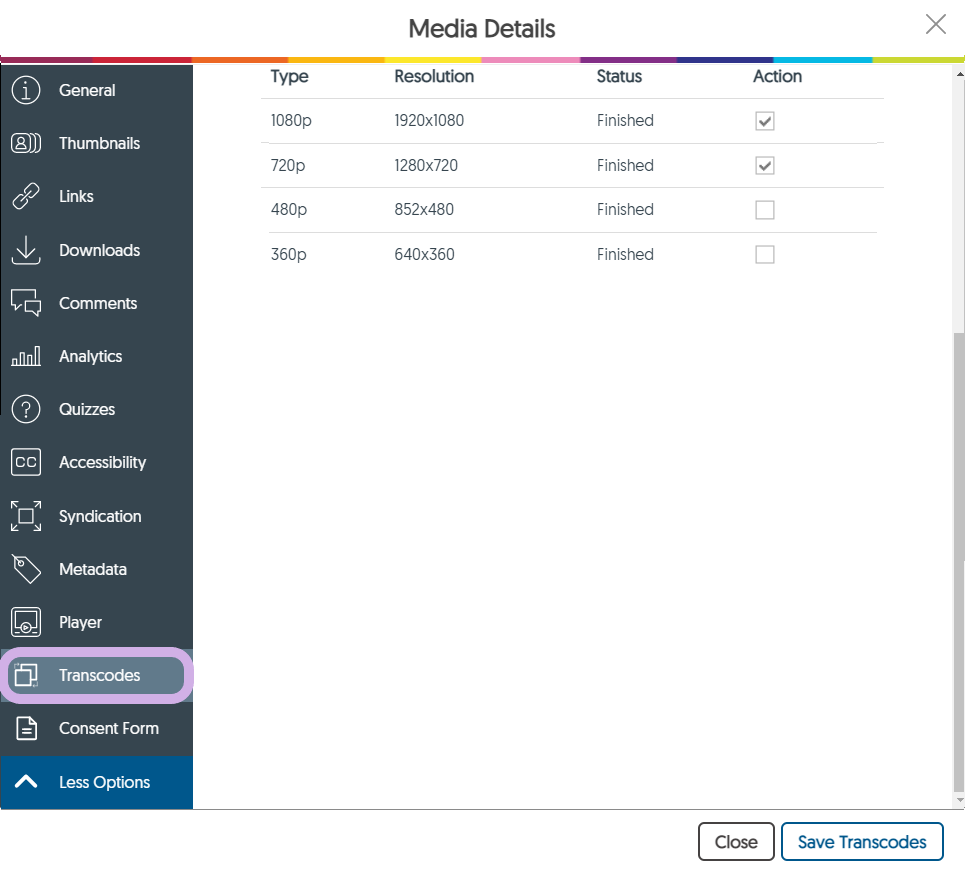The height and width of the screenshot is (870, 965).
Task: Click the Status column header
Action: (x=619, y=76)
